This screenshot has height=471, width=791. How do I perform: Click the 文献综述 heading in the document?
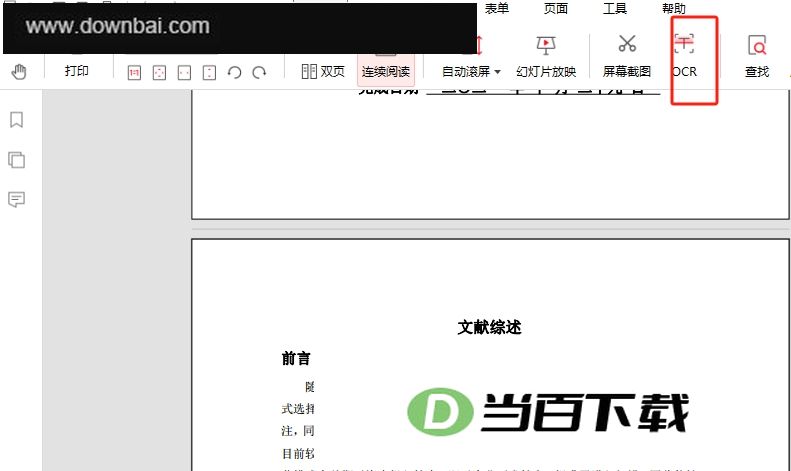point(489,327)
